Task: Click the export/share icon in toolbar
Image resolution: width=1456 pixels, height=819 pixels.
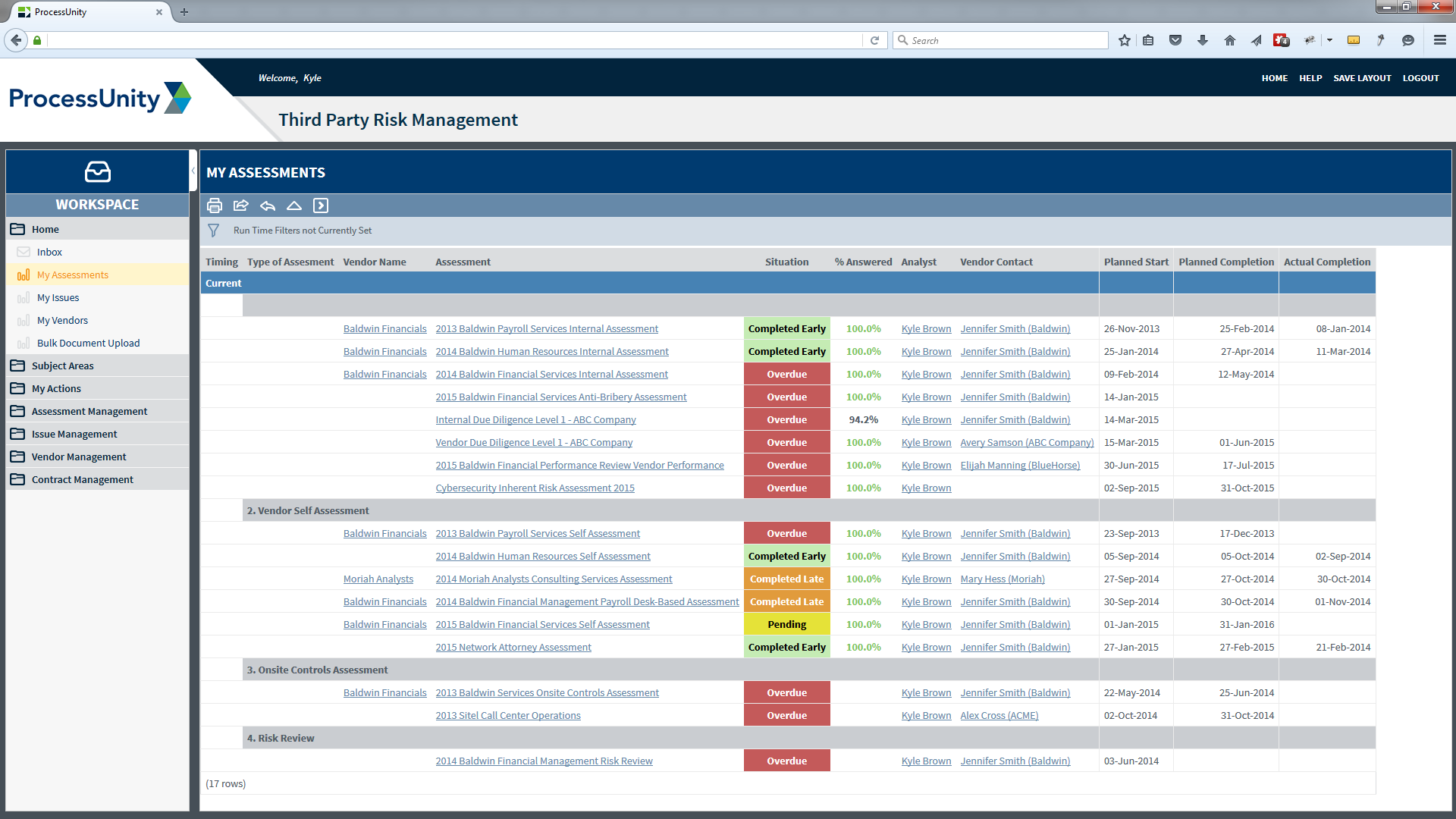Action: pyautogui.click(x=241, y=206)
